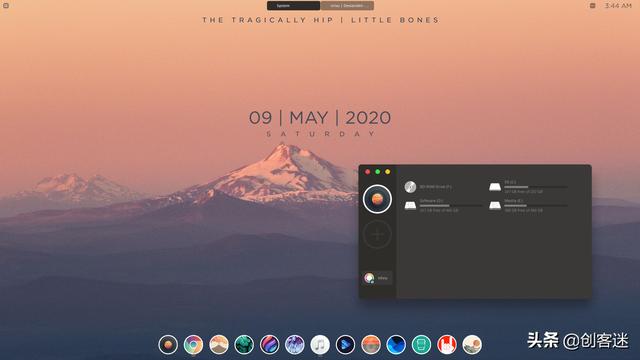640x360 pixels.
Task: Click the plus circle in the window sidebar
Action: [377, 234]
